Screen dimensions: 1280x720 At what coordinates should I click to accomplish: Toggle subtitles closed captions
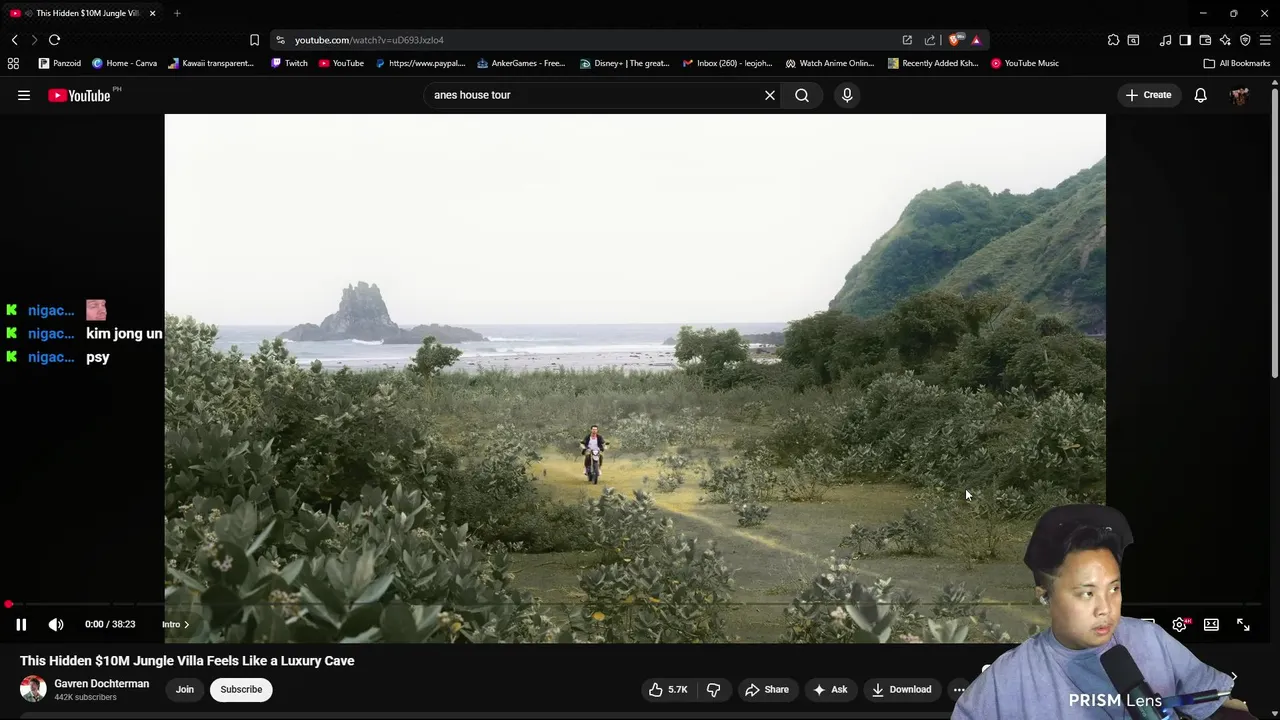tap(1148, 624)
